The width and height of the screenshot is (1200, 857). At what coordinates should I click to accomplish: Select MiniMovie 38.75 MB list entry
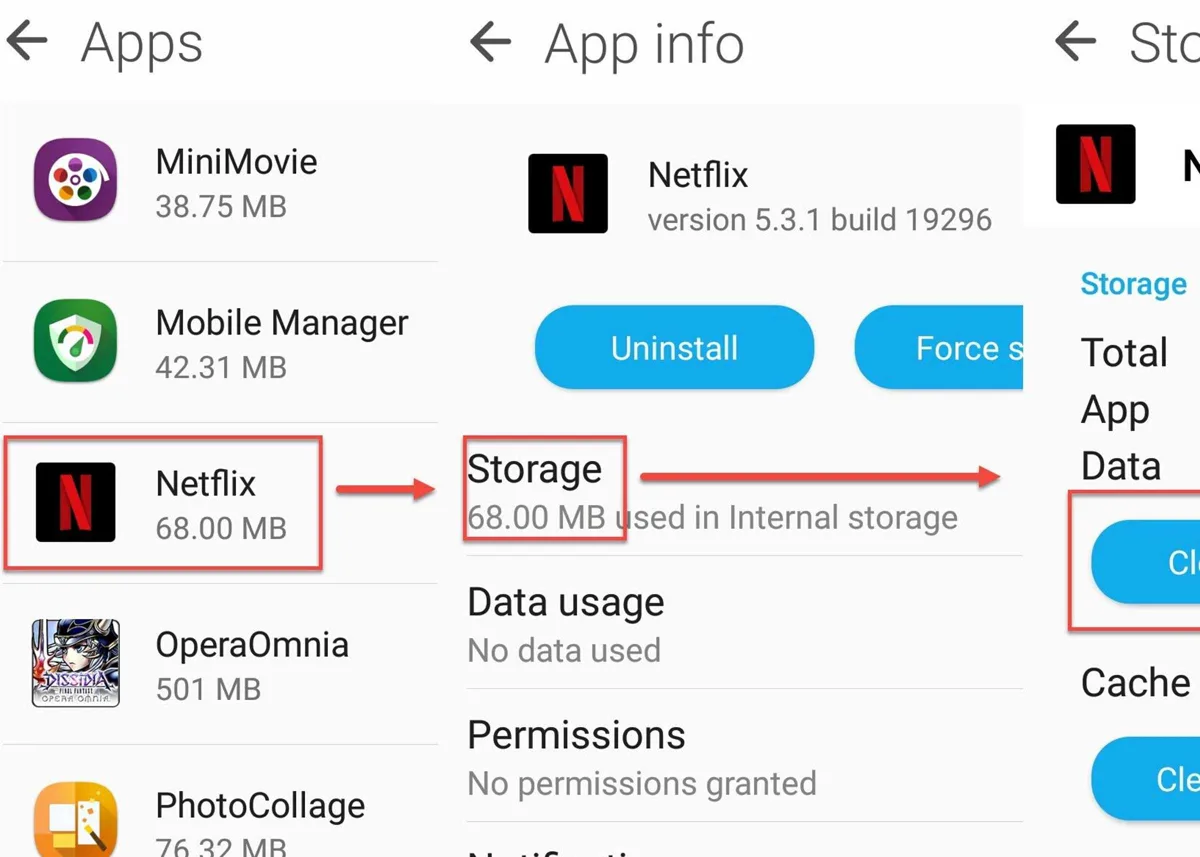click(220, 181)
